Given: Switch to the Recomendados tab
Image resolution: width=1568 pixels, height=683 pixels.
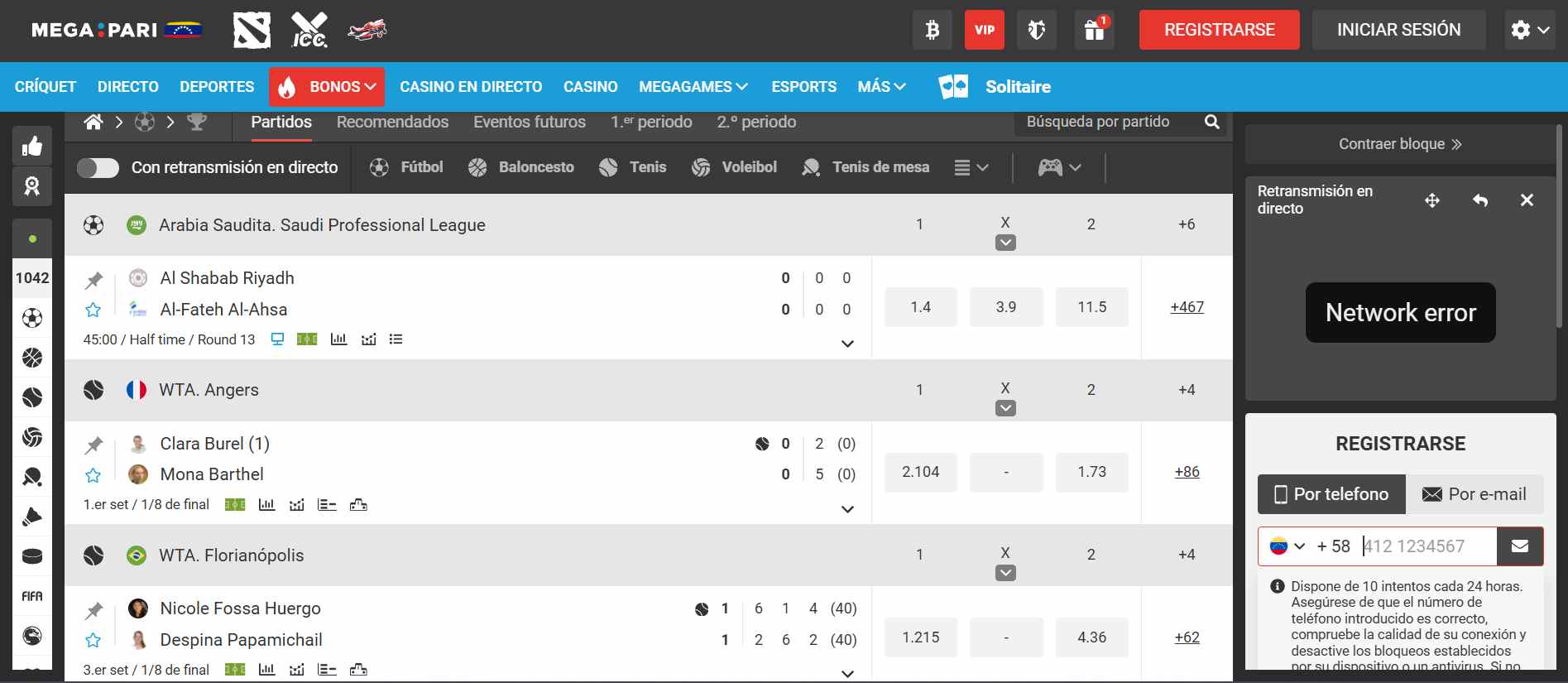Looking at the screenshot, I should 392,123.
